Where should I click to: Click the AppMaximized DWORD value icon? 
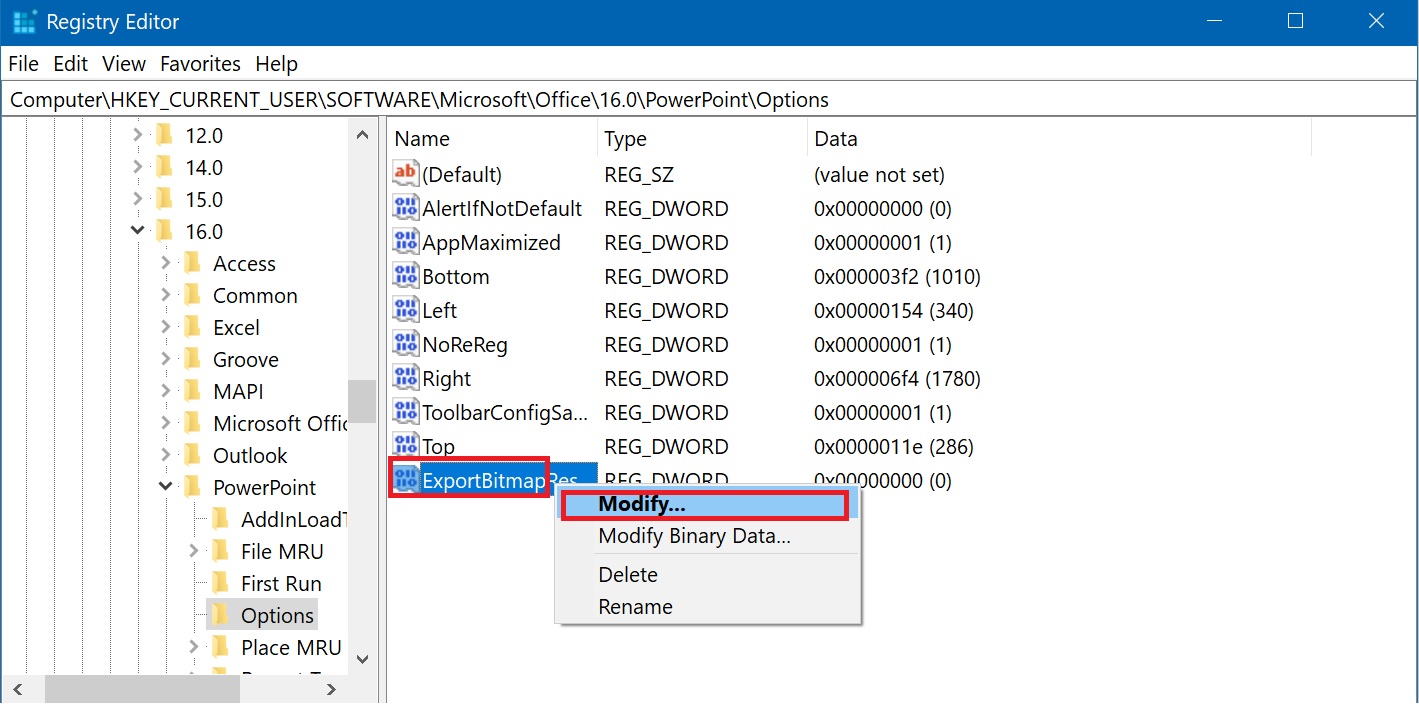coord(405,242)
